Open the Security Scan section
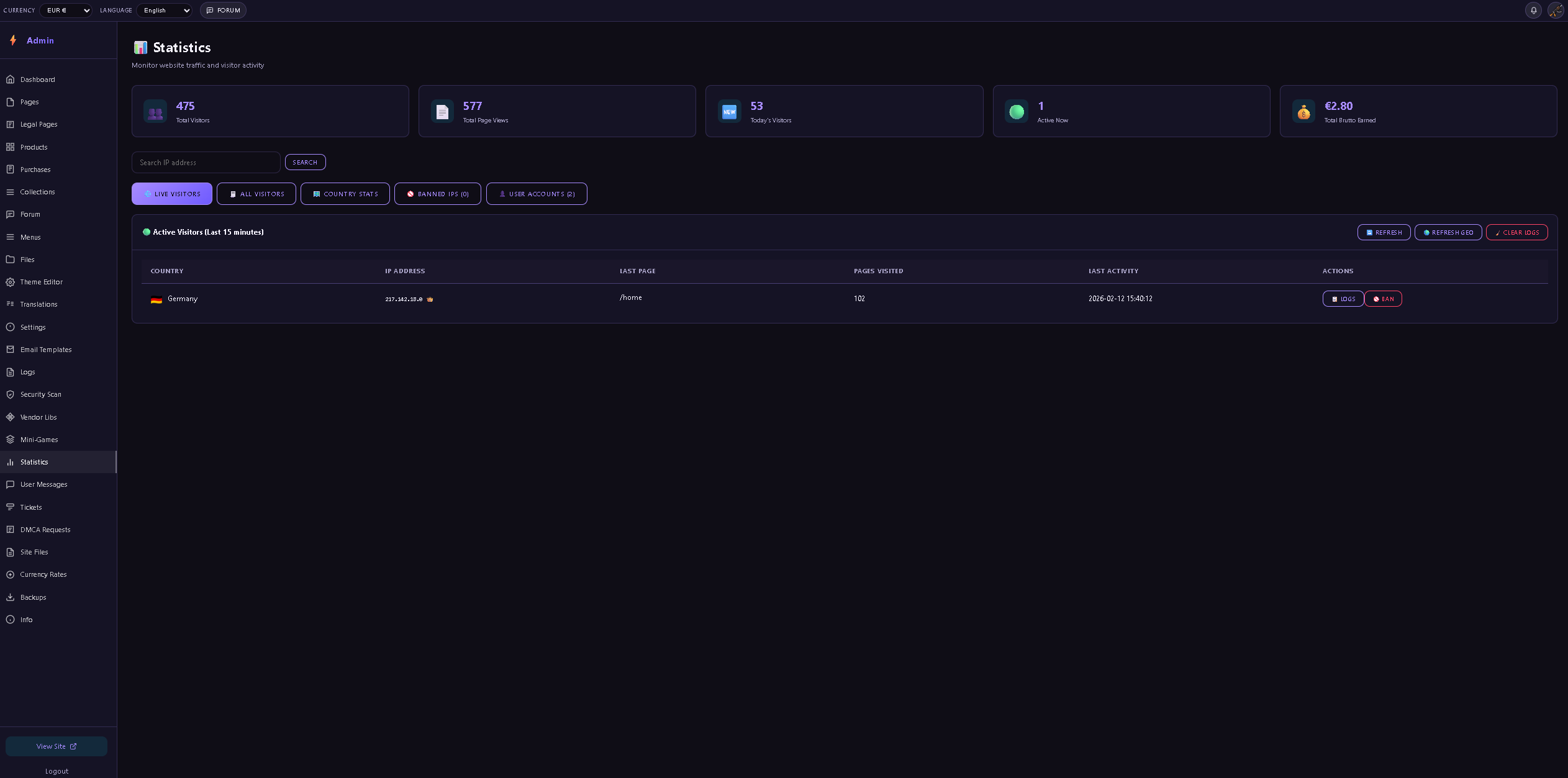 point(41,394)
